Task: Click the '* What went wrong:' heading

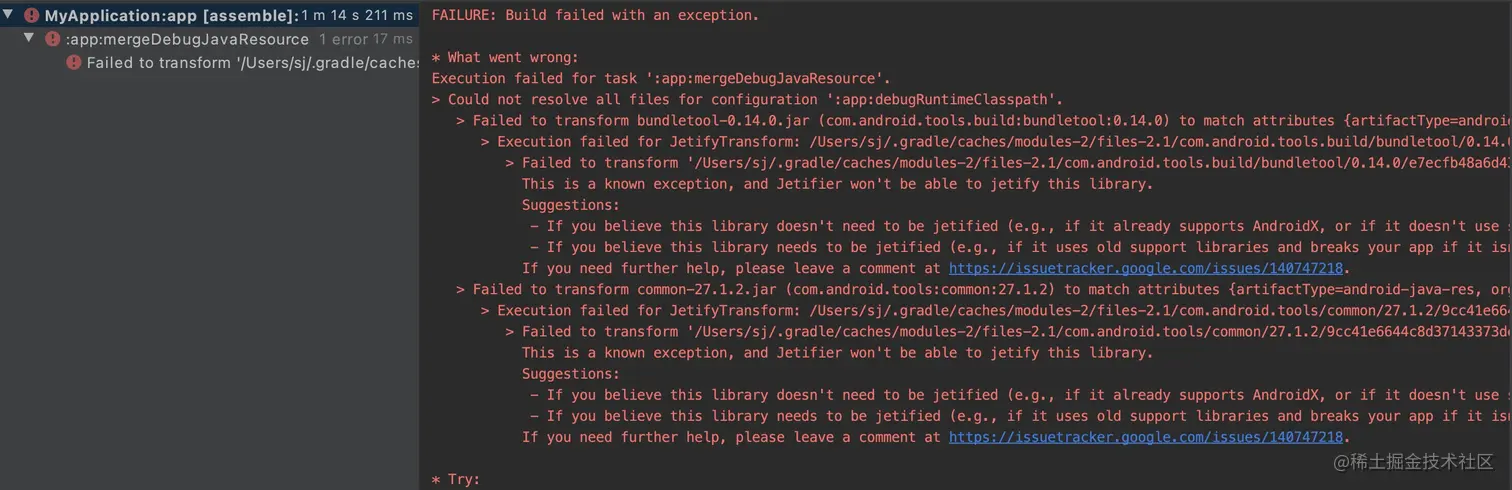Action: click(505, 57)
